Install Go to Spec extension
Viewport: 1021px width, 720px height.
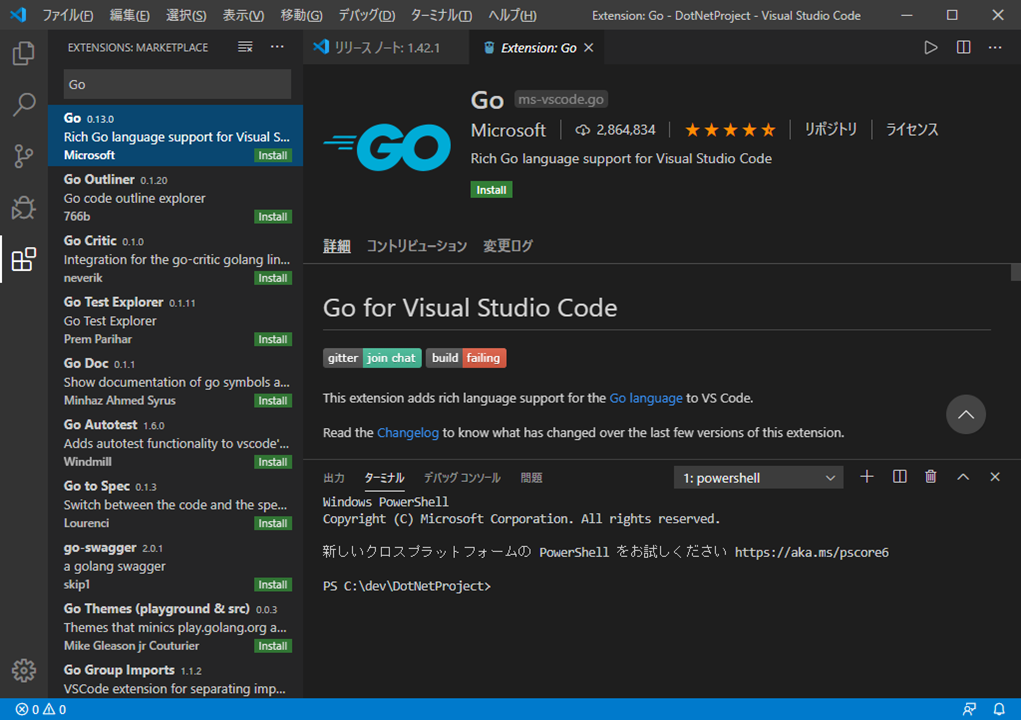(273, 523)
